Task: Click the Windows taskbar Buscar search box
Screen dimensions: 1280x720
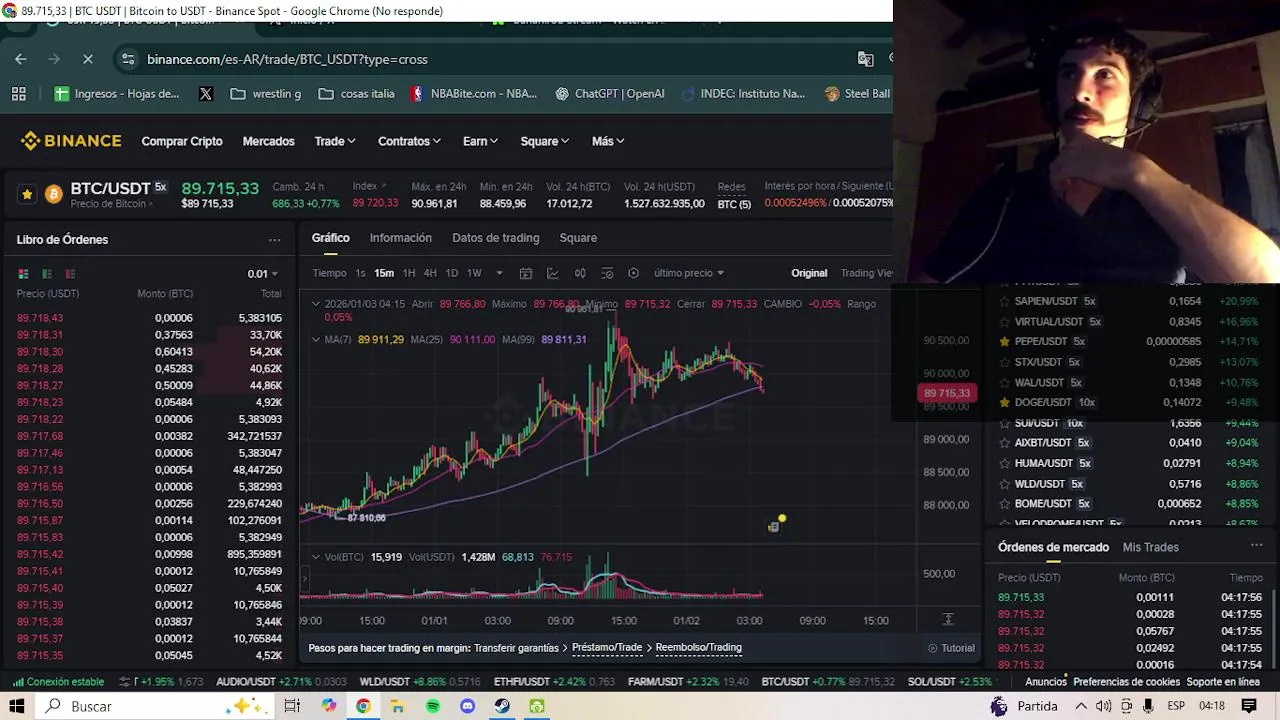Action: [155, 706]
